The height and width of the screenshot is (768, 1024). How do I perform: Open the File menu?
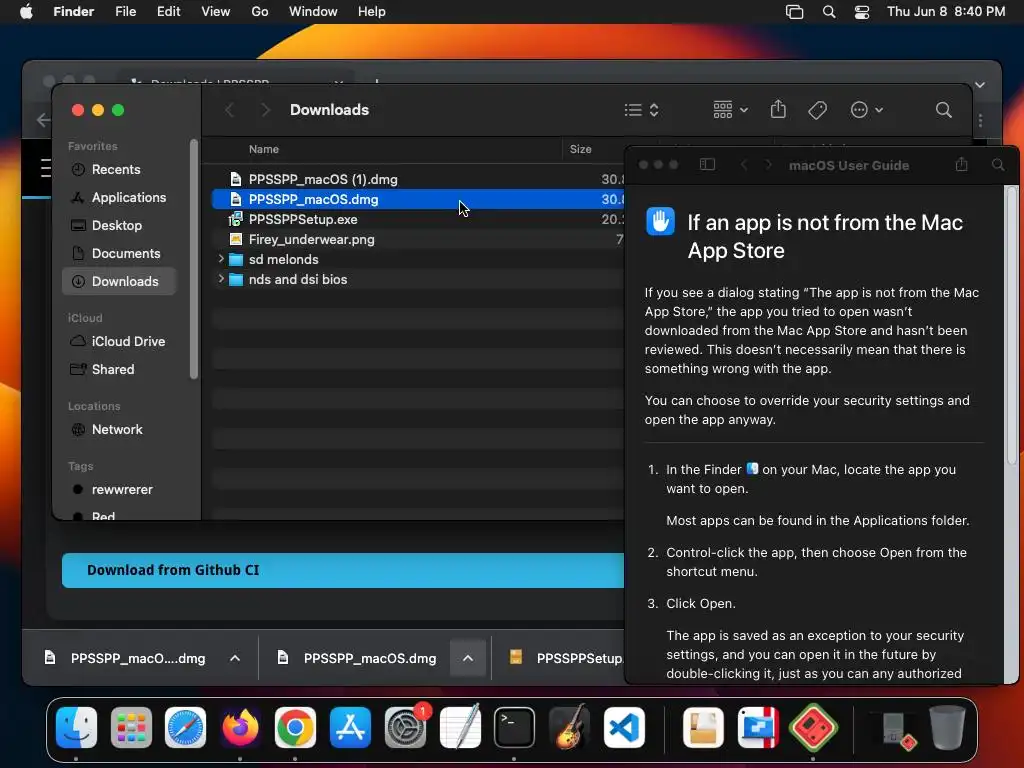point(125,12)
